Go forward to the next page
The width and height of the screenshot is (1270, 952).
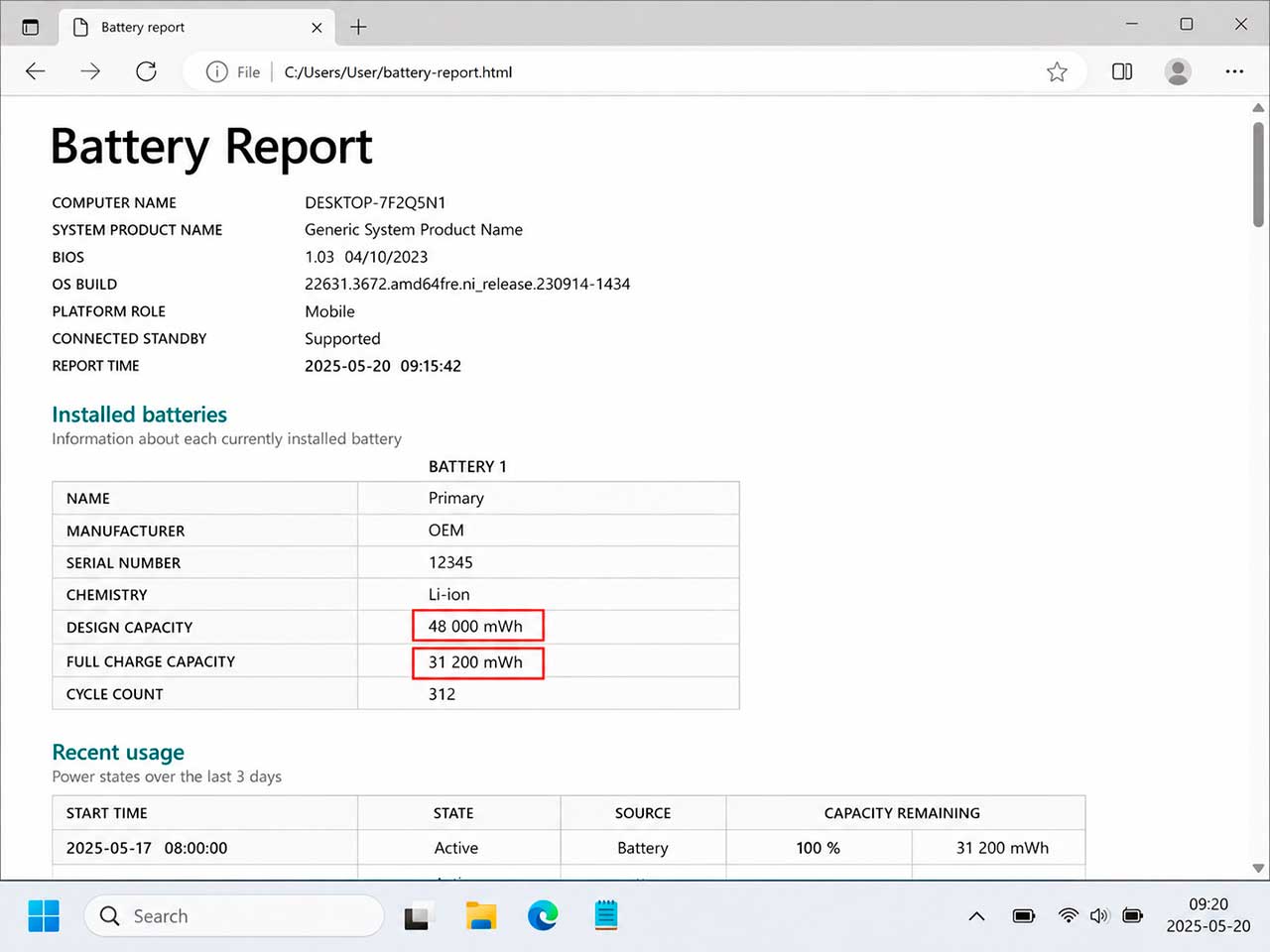pyautogui.click(x=90, y=71)
